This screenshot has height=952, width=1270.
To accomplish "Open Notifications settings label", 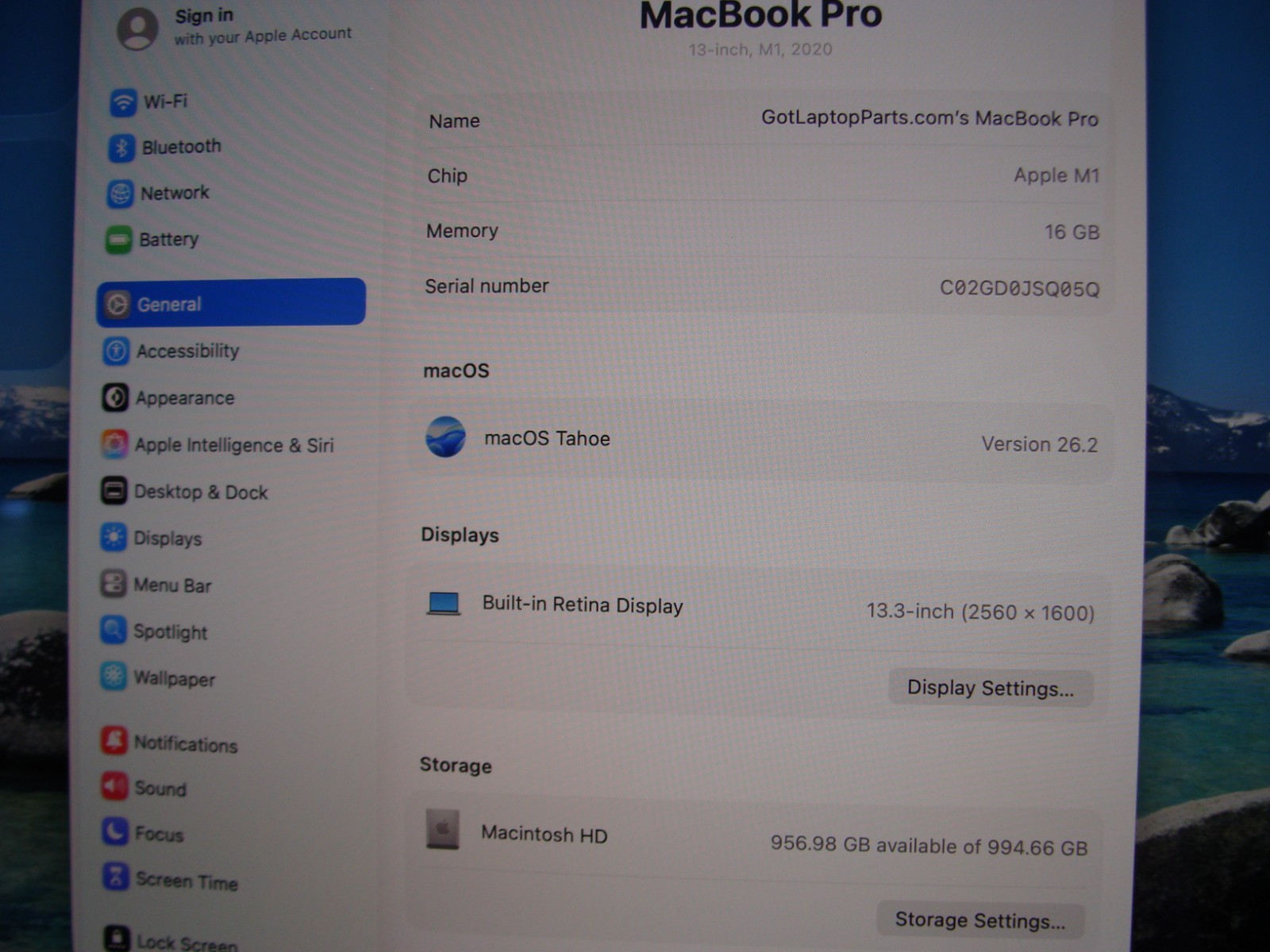I will [x=186, y=743].
